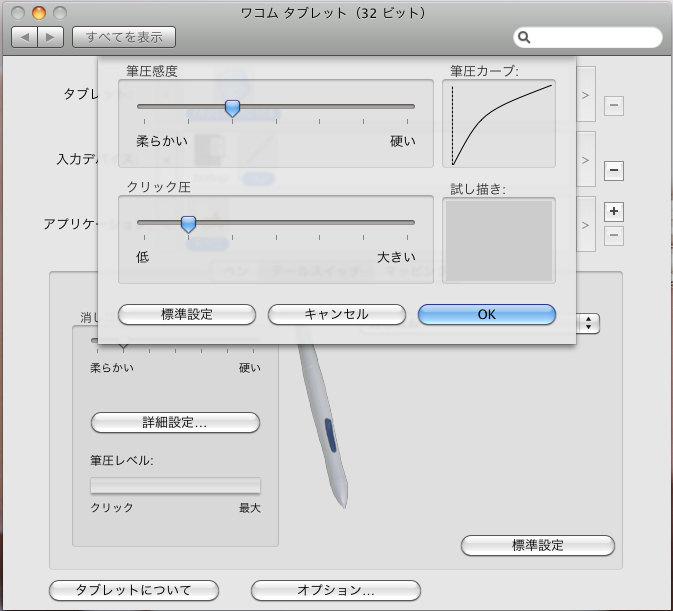Screen dimensions: 673x611
Task: Click the 柔らかい label of 筆圧感度 slider
Action: (x=162, y=141)
